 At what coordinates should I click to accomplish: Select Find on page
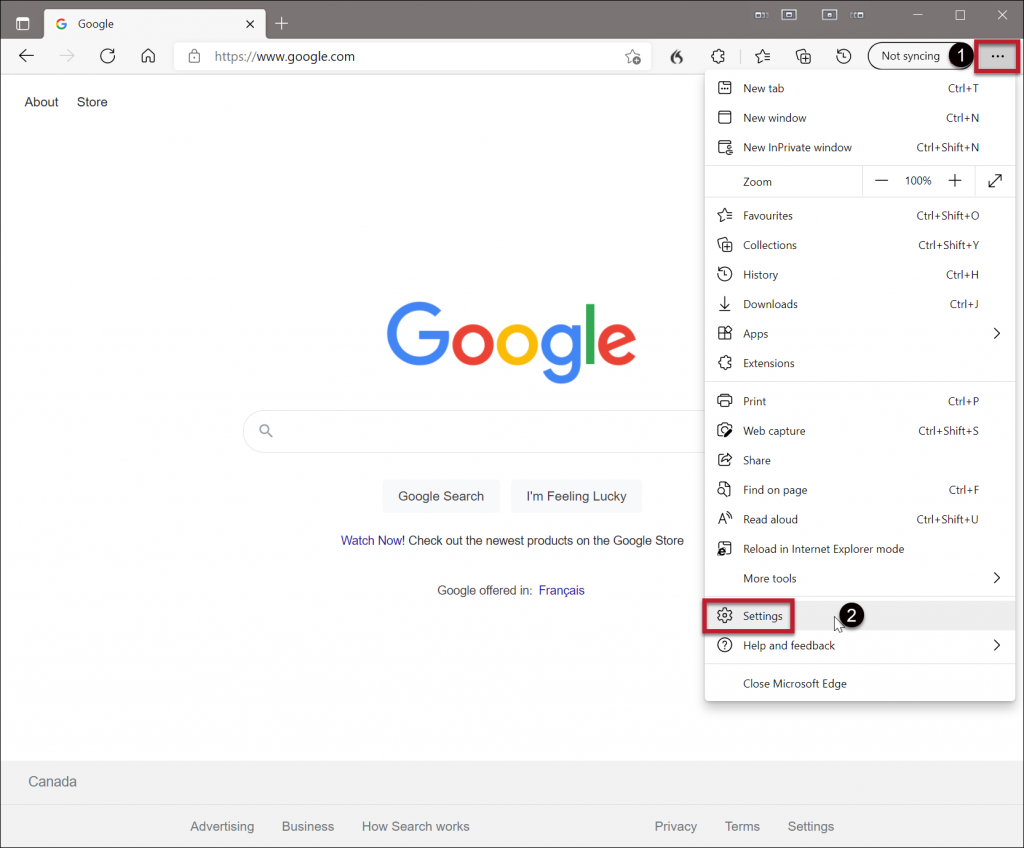coord(859,489)
